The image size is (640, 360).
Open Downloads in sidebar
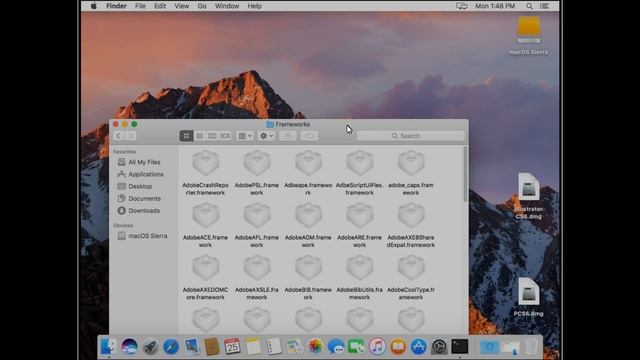(144, 211)
